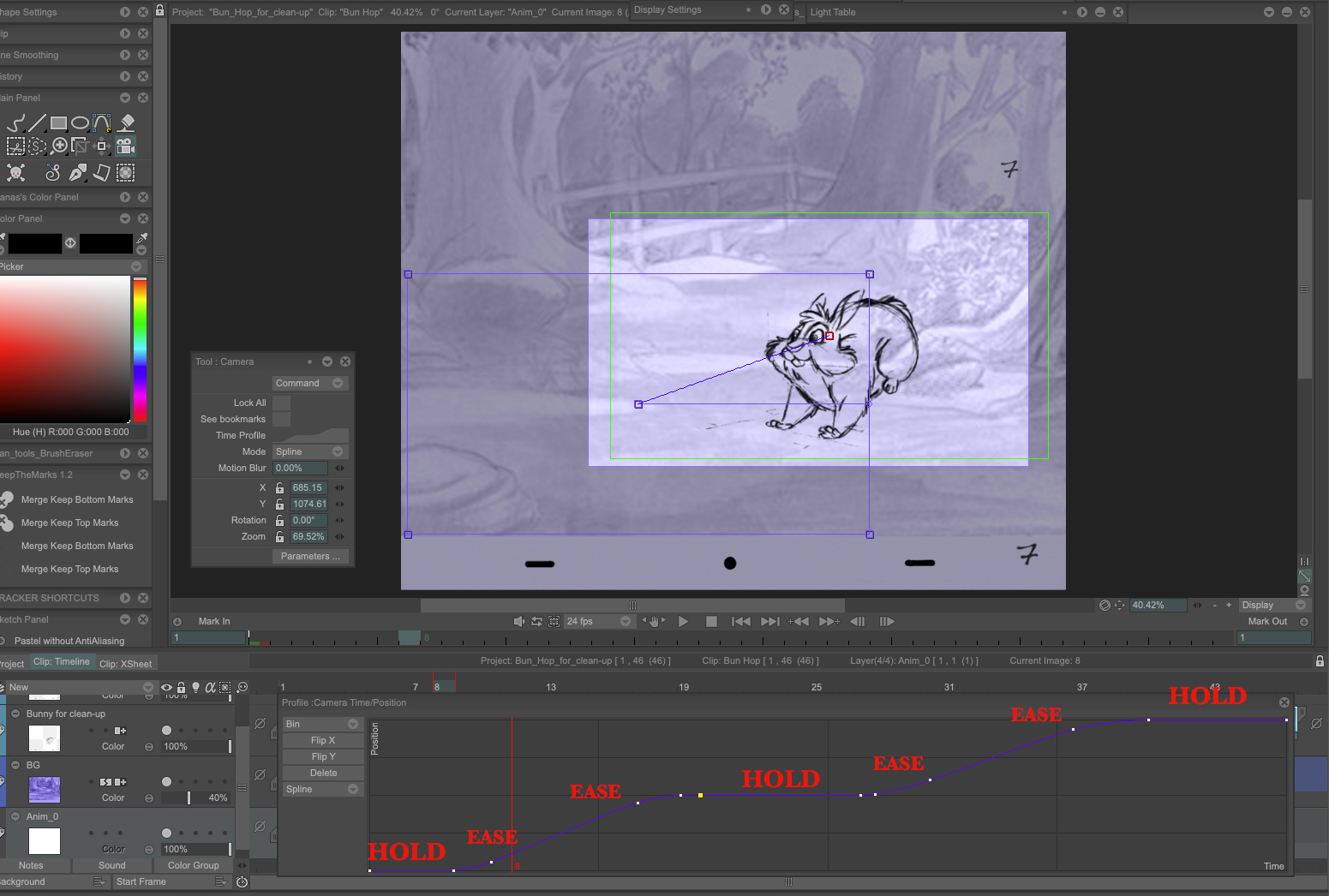Viewport: 1329px width, 896px height.
Task: Switch to the Clip: XSheet tab
Action: [125, 664]
